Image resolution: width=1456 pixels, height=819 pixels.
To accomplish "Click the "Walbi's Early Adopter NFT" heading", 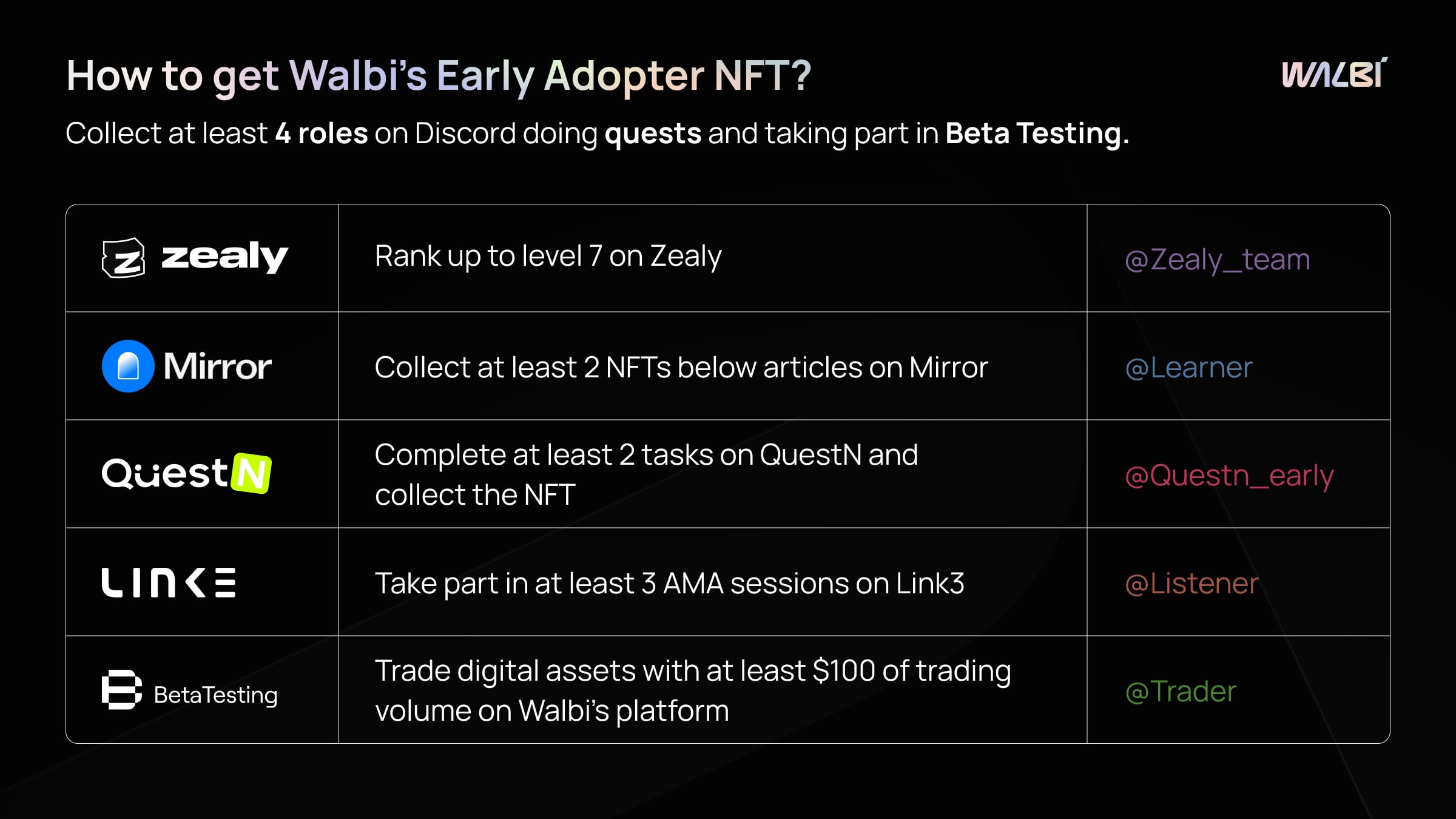I will tap(438, 76).
